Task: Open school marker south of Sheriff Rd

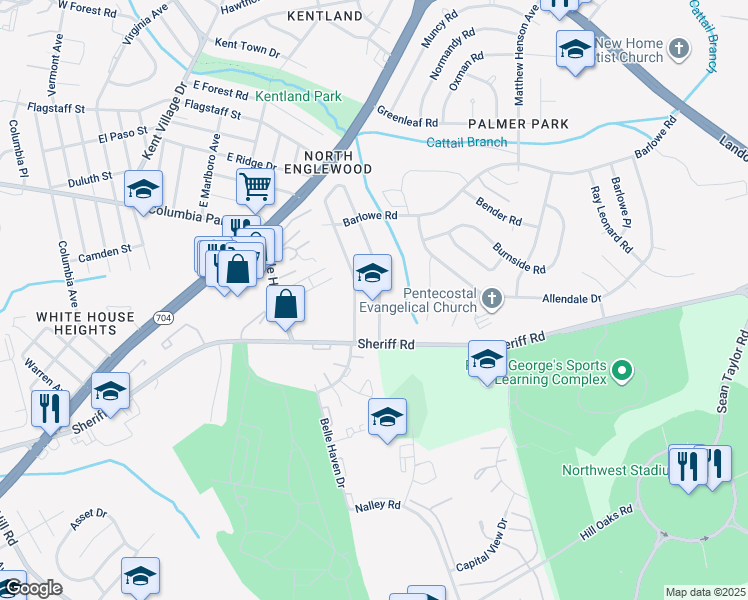Action: [x=387, y=419]
